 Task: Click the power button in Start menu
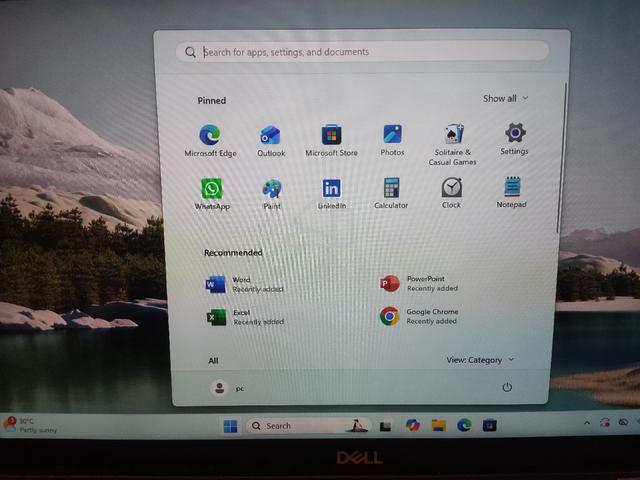coord(507,387)
